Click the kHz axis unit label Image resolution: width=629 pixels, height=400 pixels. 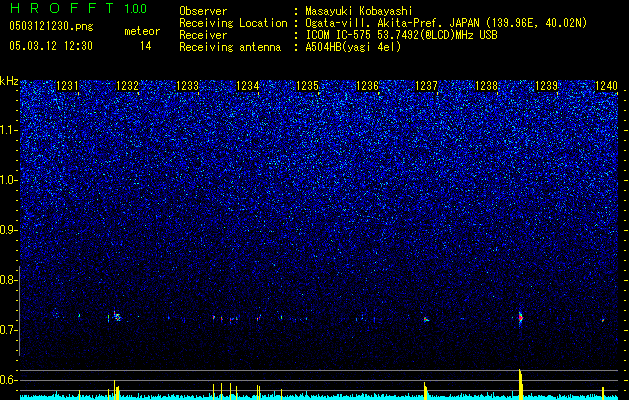pos(9,81)
